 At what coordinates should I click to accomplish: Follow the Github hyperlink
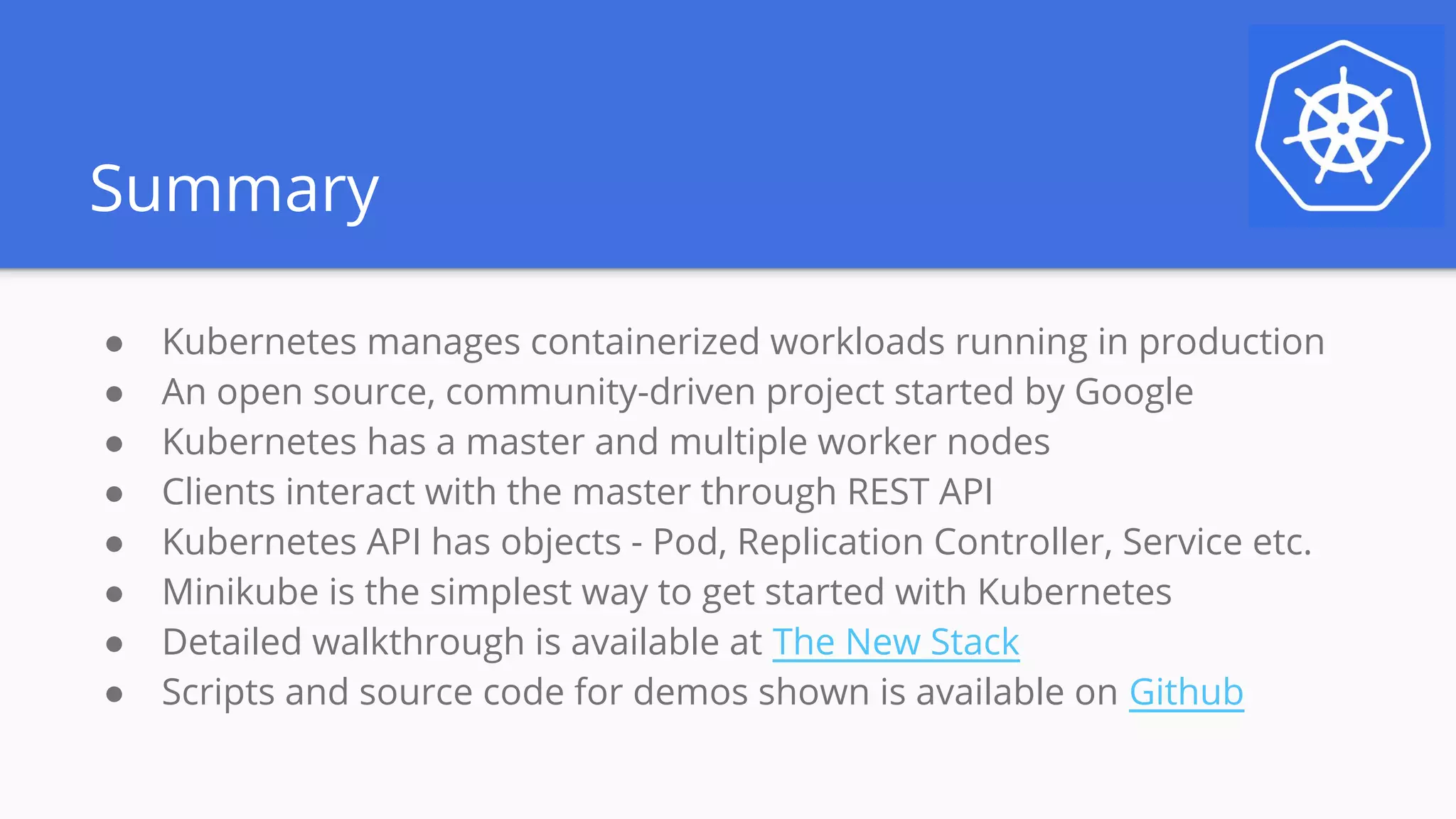pyautogui.click(x=1186, y=692)
